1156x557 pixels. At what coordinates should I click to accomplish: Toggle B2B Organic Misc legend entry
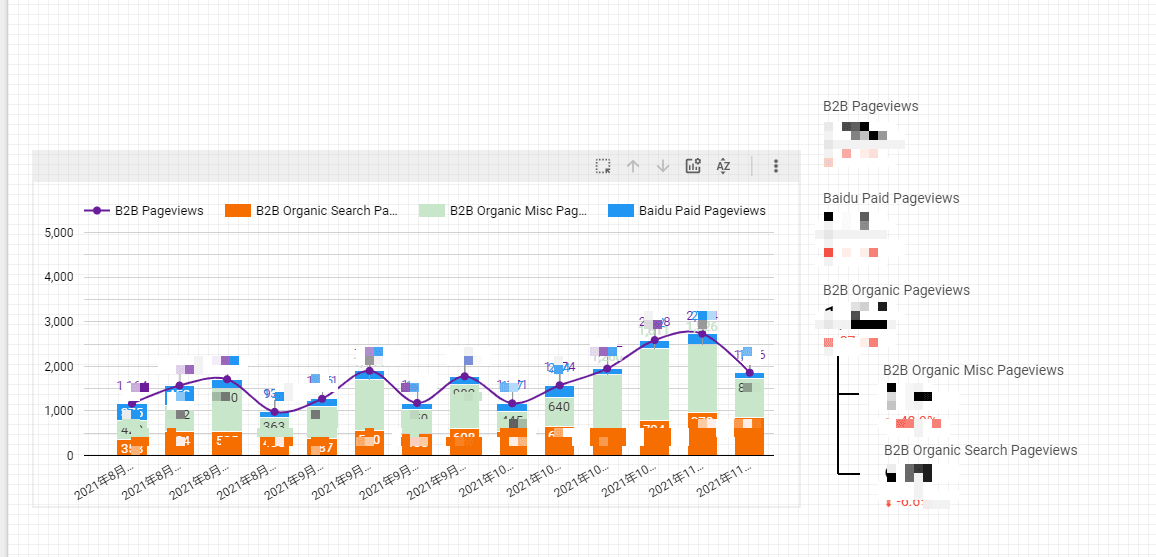pos(517,211)
